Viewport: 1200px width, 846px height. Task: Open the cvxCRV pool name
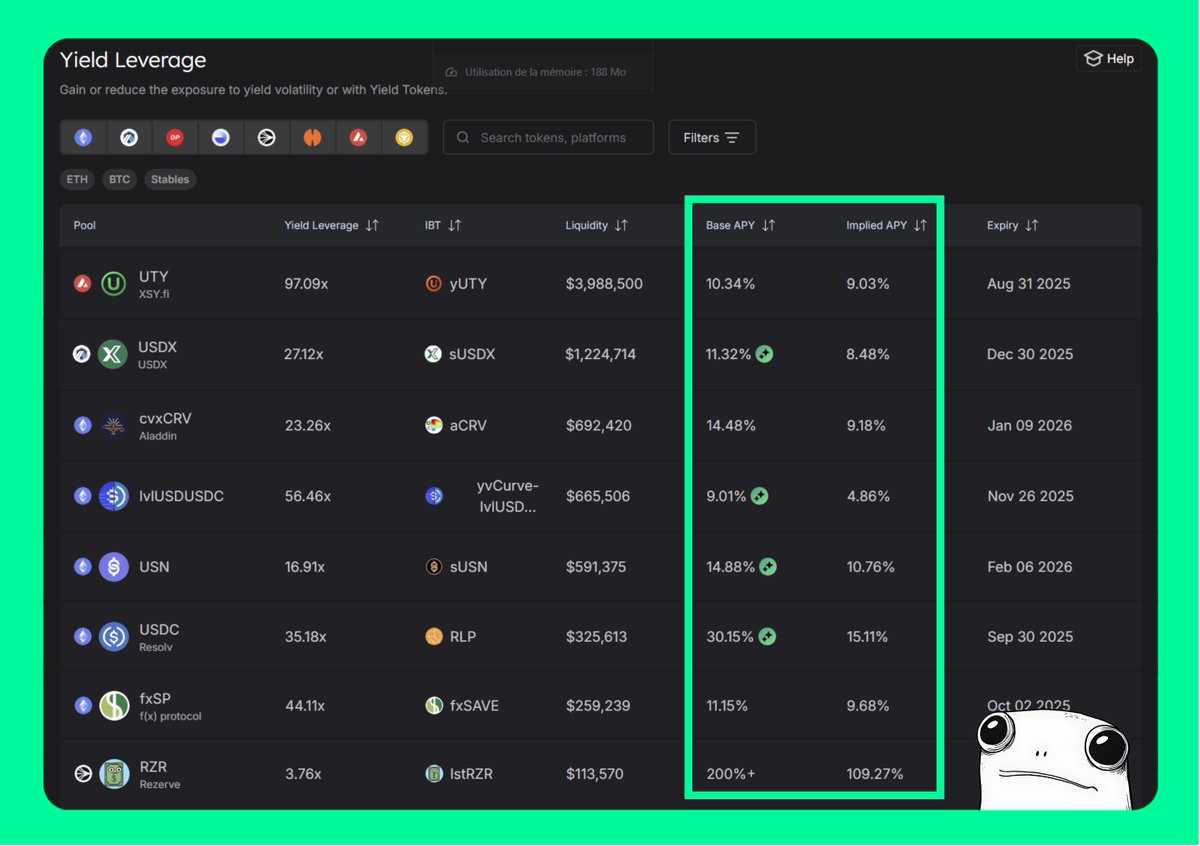pos(165,418)
